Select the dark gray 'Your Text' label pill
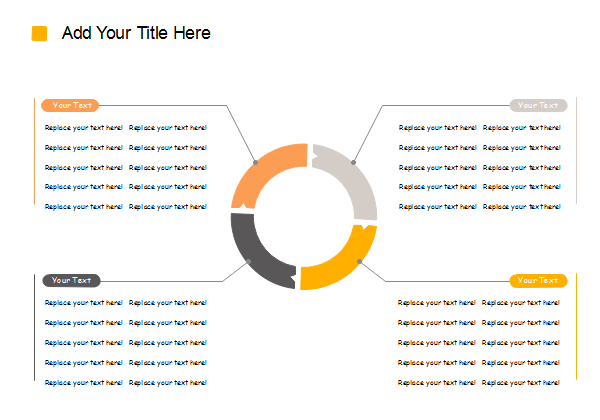Viewport: 600px width, 420px height. click(71, 281)
